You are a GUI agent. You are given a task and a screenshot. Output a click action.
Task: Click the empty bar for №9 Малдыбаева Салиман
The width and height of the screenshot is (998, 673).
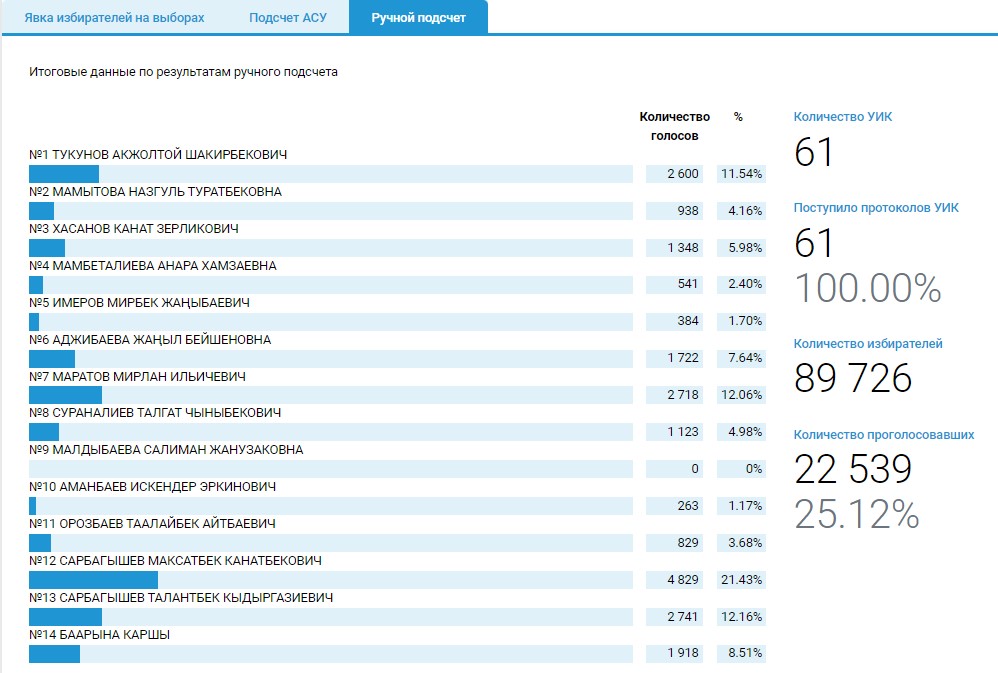[x=330, y=469]
